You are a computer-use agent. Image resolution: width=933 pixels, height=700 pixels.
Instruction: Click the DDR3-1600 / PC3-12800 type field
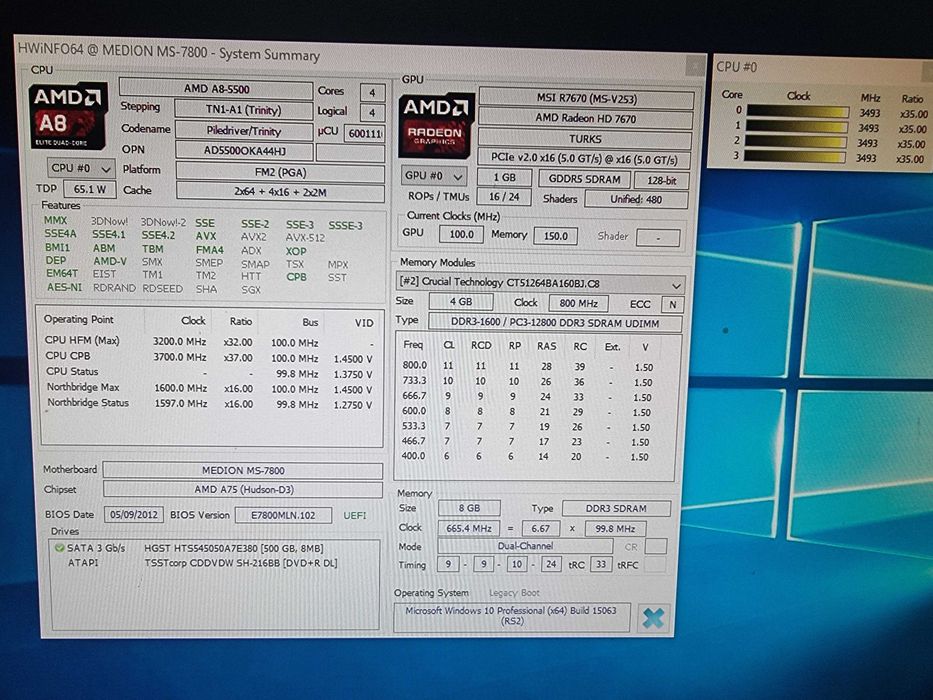point(555,323)
